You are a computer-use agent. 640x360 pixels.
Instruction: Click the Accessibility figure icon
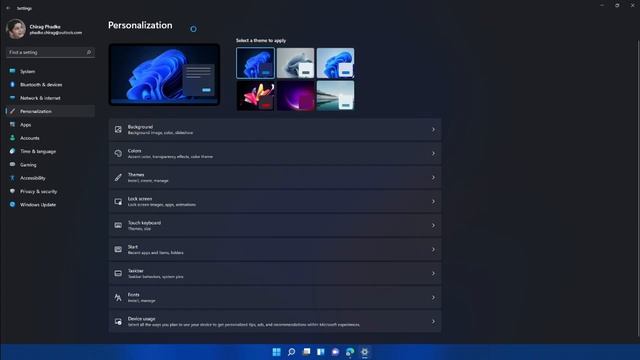pos(12,178)
